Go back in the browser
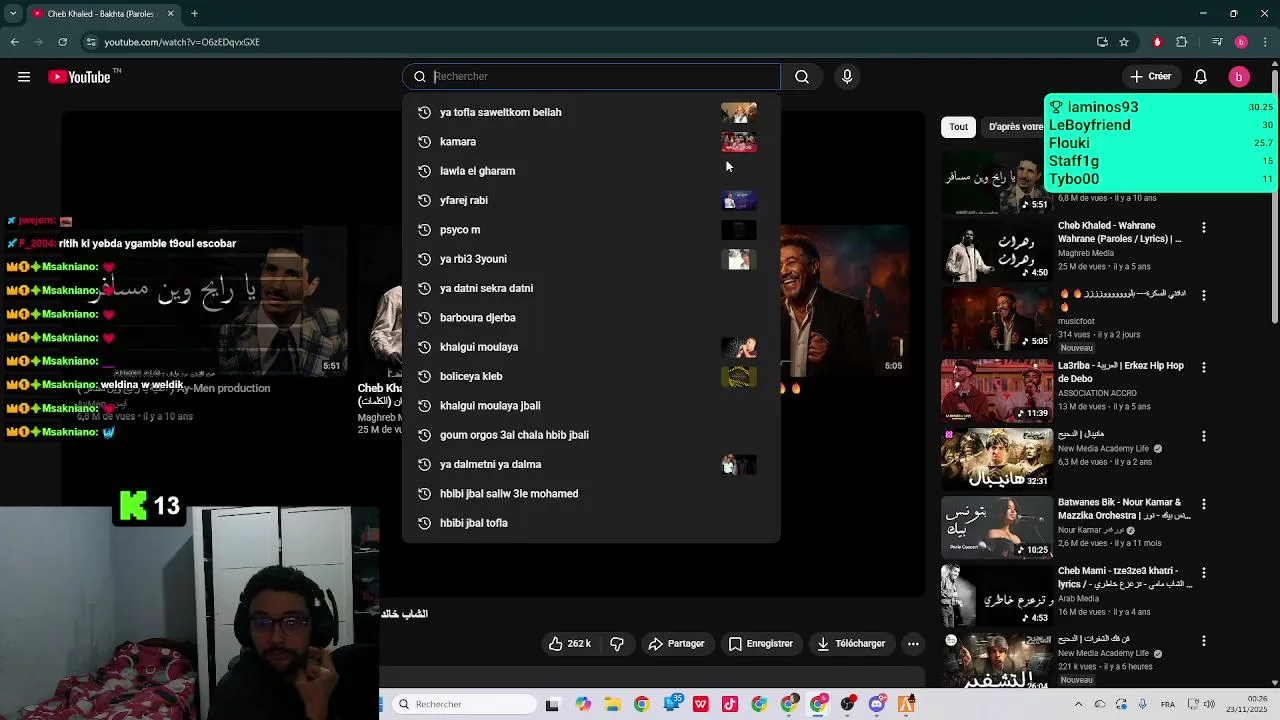Image resolution: width=1280 pixels, height=720 pixels. (14, 42)
